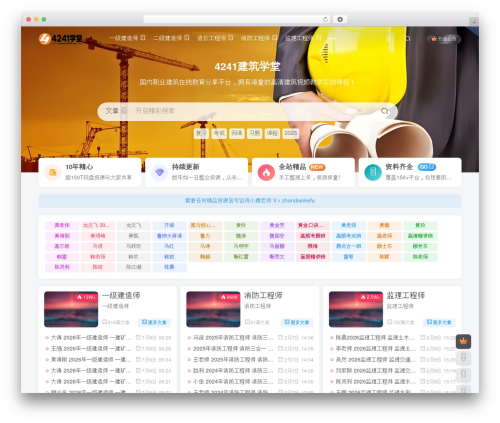Open the 二级建造师 nav menu

tap(171, 38)
